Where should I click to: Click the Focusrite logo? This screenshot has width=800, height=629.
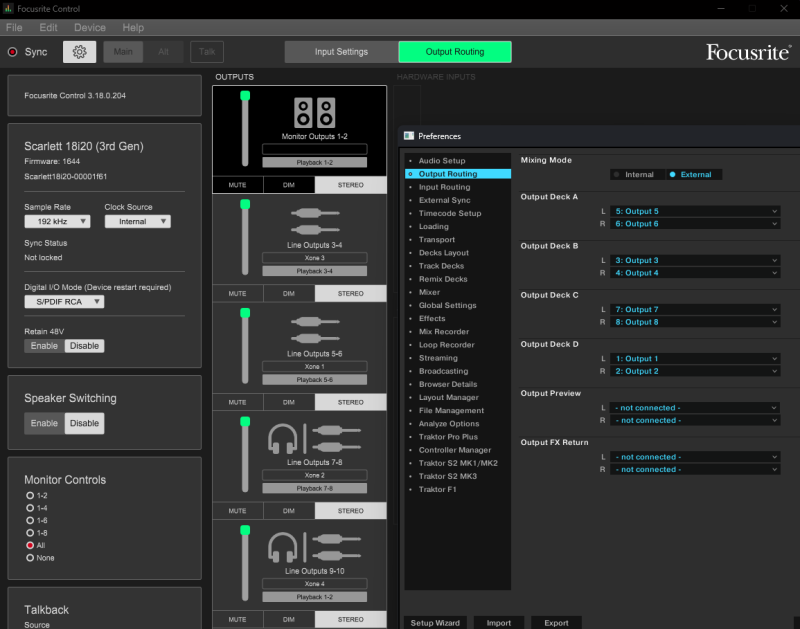tap(748, 52)
